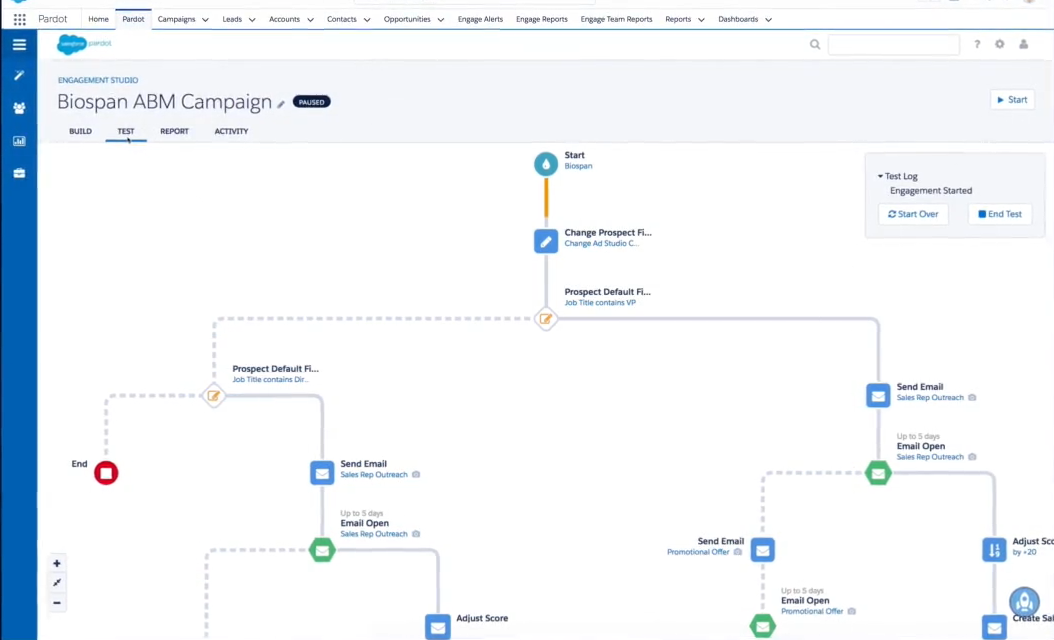Screen dimensions: 1054x640
Task: Switch to the TEST tab
Action: click(126, 131)
